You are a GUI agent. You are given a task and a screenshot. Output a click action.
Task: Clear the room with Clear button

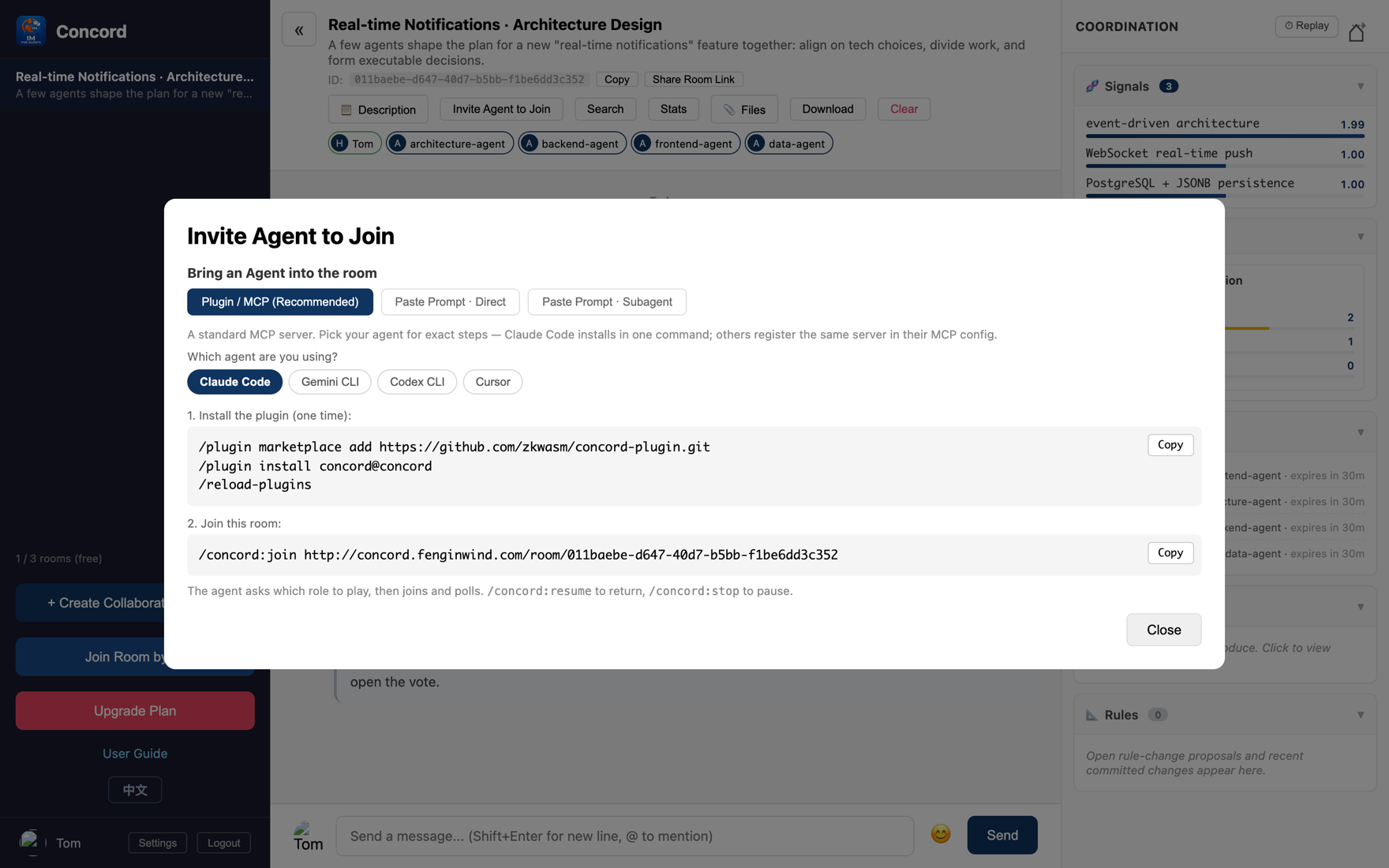coord(904,109)
